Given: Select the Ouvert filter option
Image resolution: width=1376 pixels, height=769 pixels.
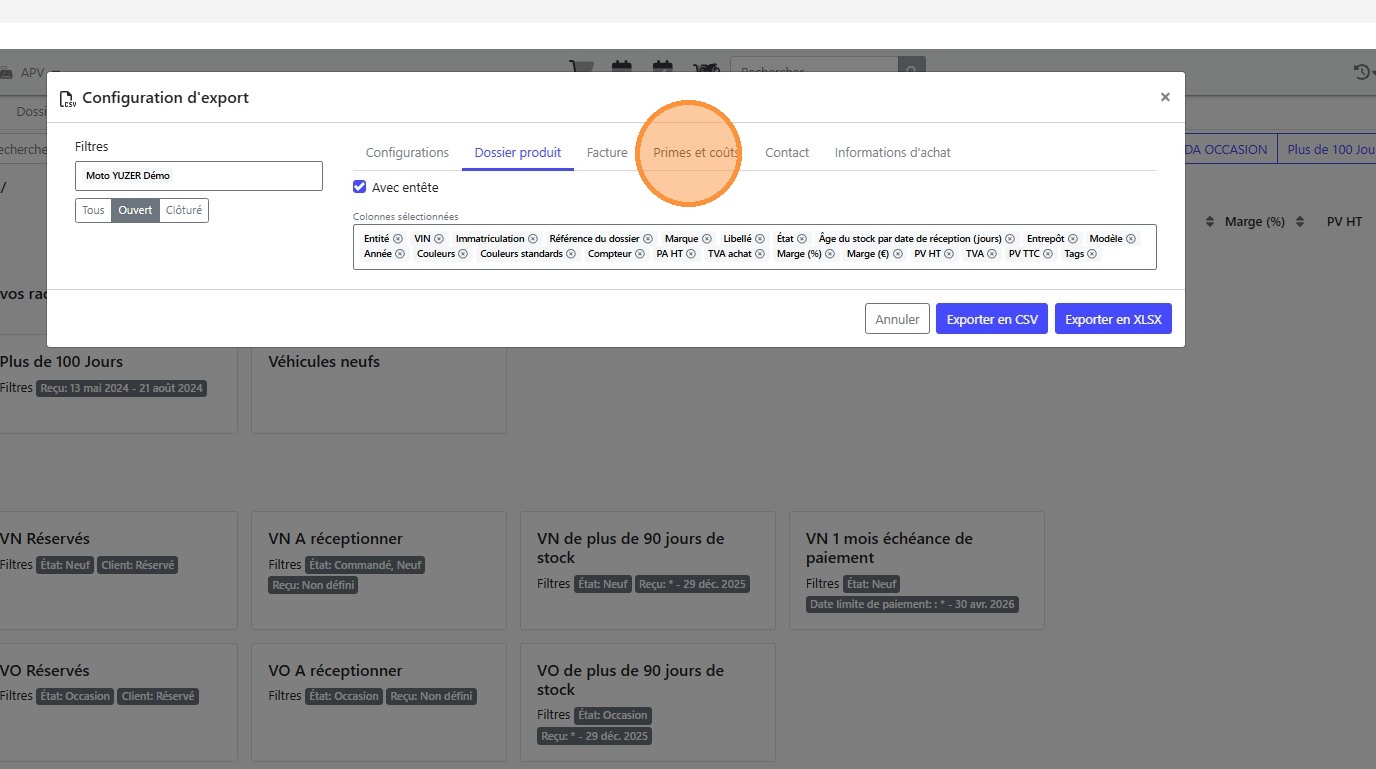Looking at the screenshot, I should [x=136, y=210].
